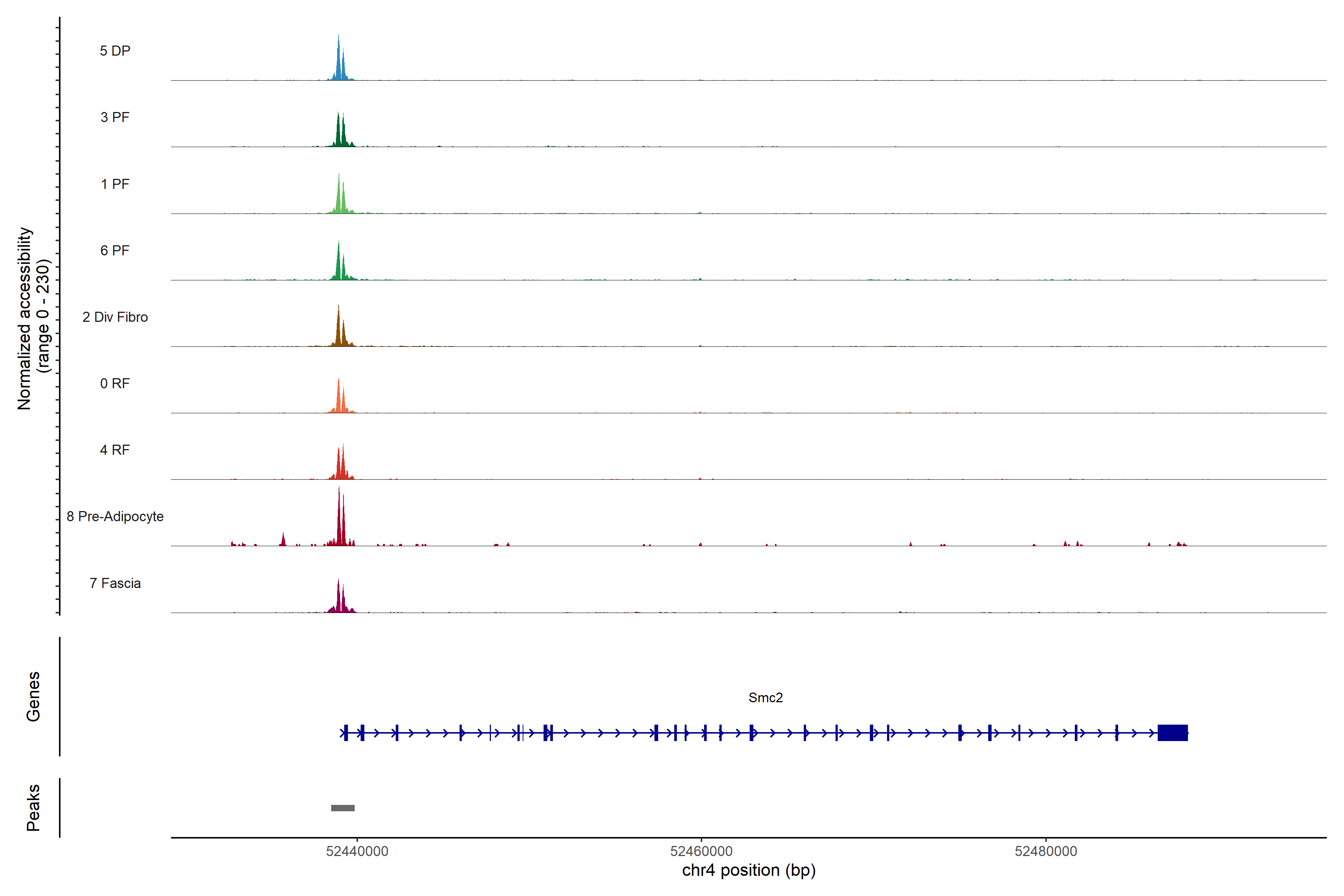This screenshot has width=1344, height=896.
Task: Select the 0 RF track label
Action: click(115, 383)
